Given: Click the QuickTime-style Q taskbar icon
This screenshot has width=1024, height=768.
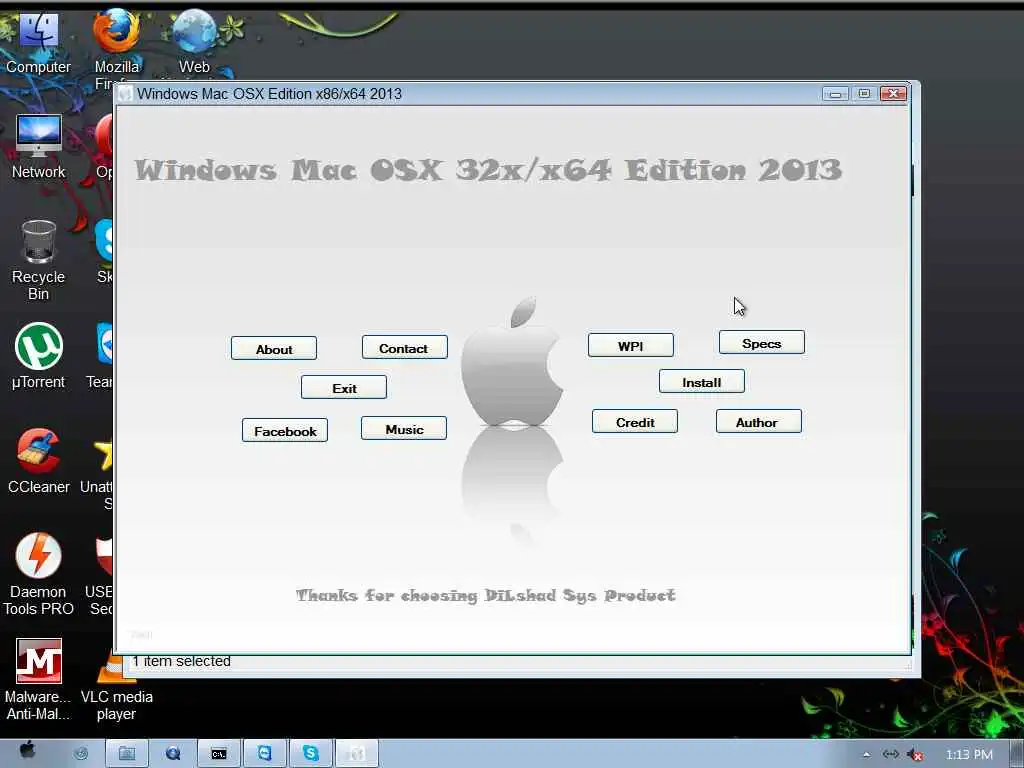Looking at the screenshot, I should pos(173,754).
